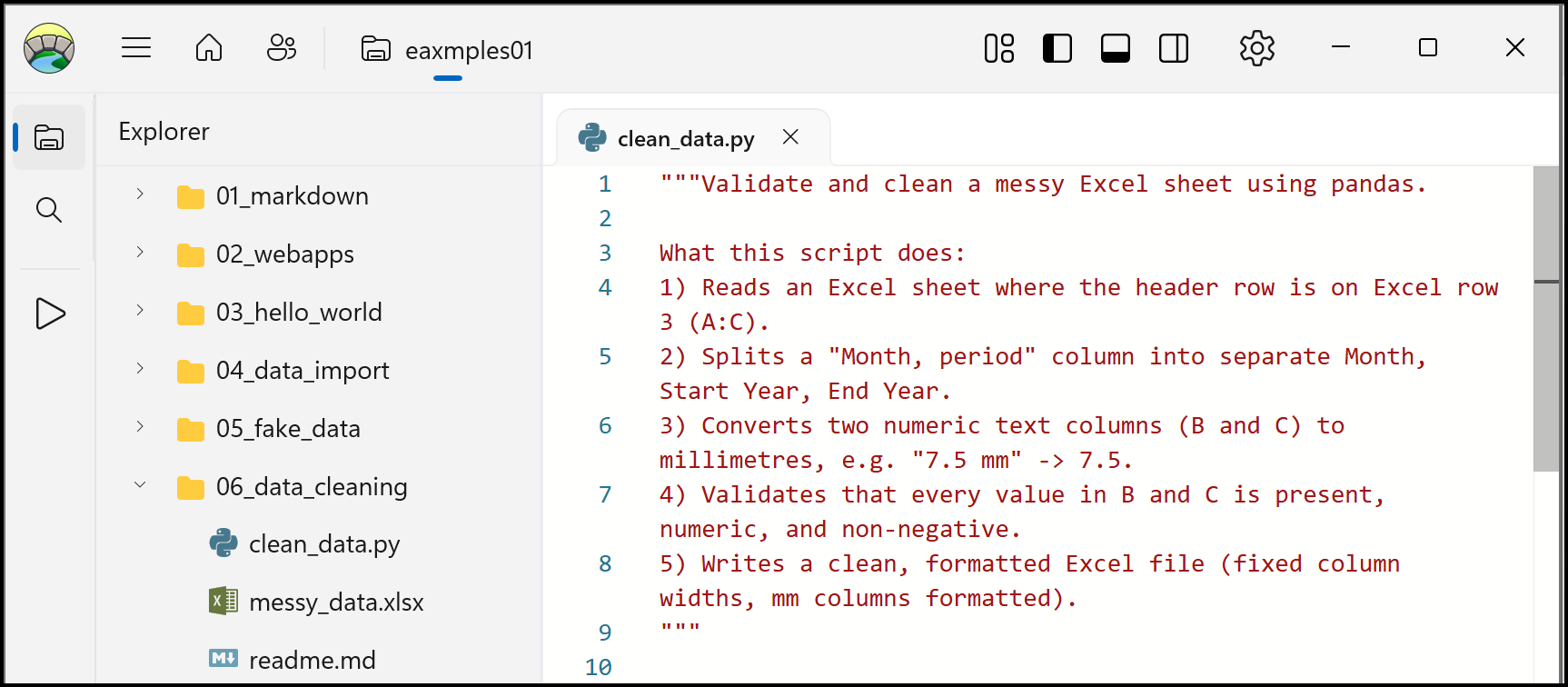
Task: Toggle the right split panel
Action: 1173,48
